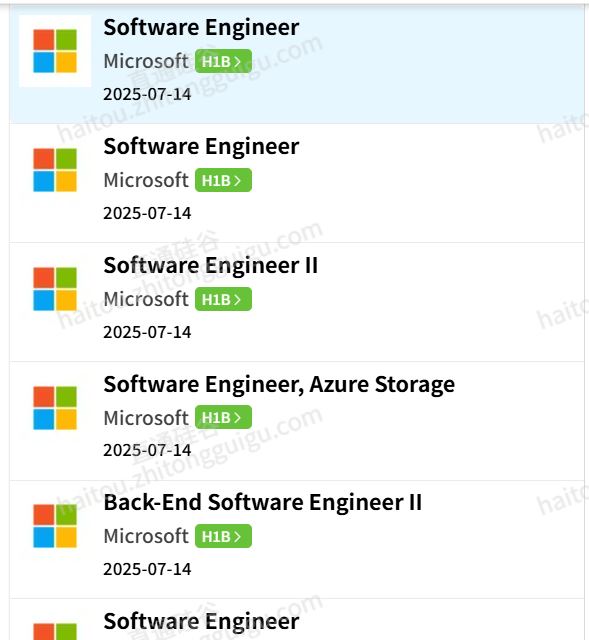Open H1B badge in second Software Engineer listing
Viewport: 589px width, 640px height.
223,180
